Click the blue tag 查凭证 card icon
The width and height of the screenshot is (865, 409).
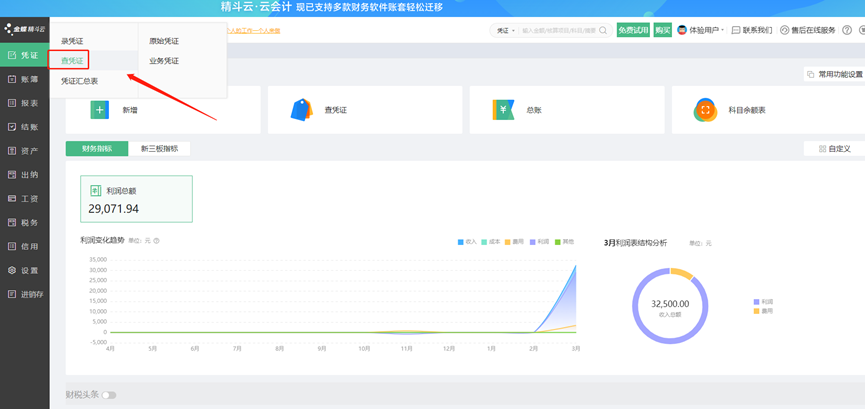(301, 109)
